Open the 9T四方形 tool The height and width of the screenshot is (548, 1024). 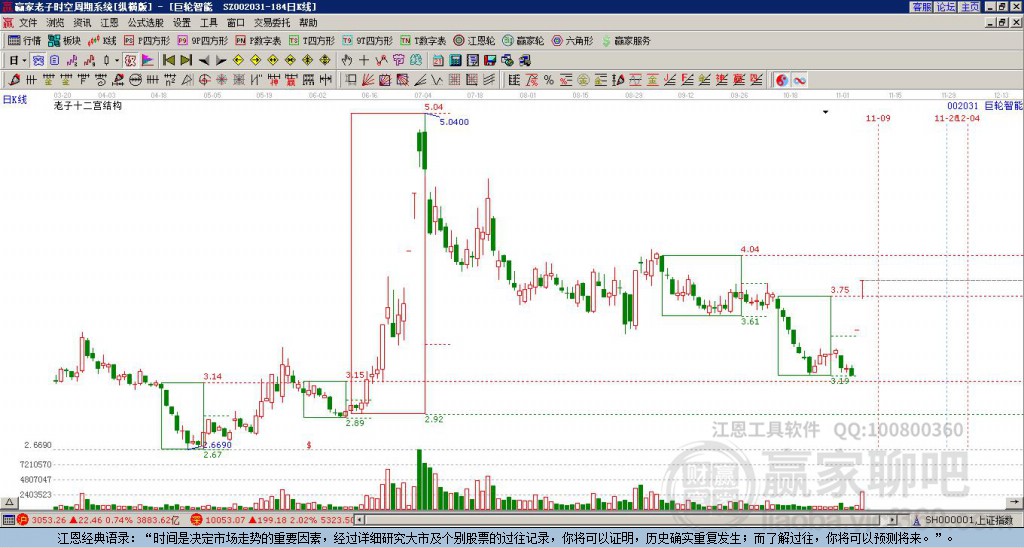click(367, 40)
